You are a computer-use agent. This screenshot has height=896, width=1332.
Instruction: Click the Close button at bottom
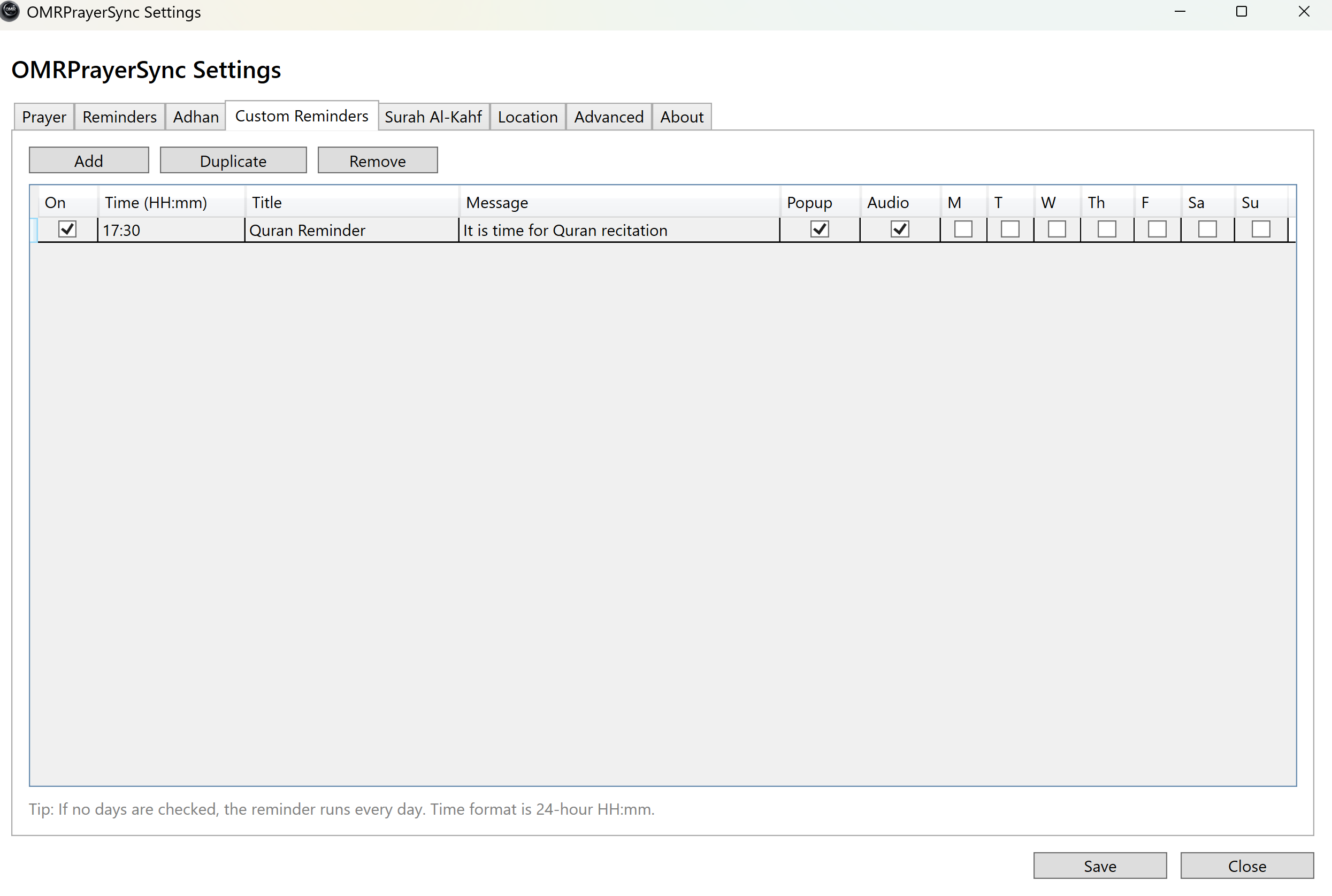[x=1247, y=866]
